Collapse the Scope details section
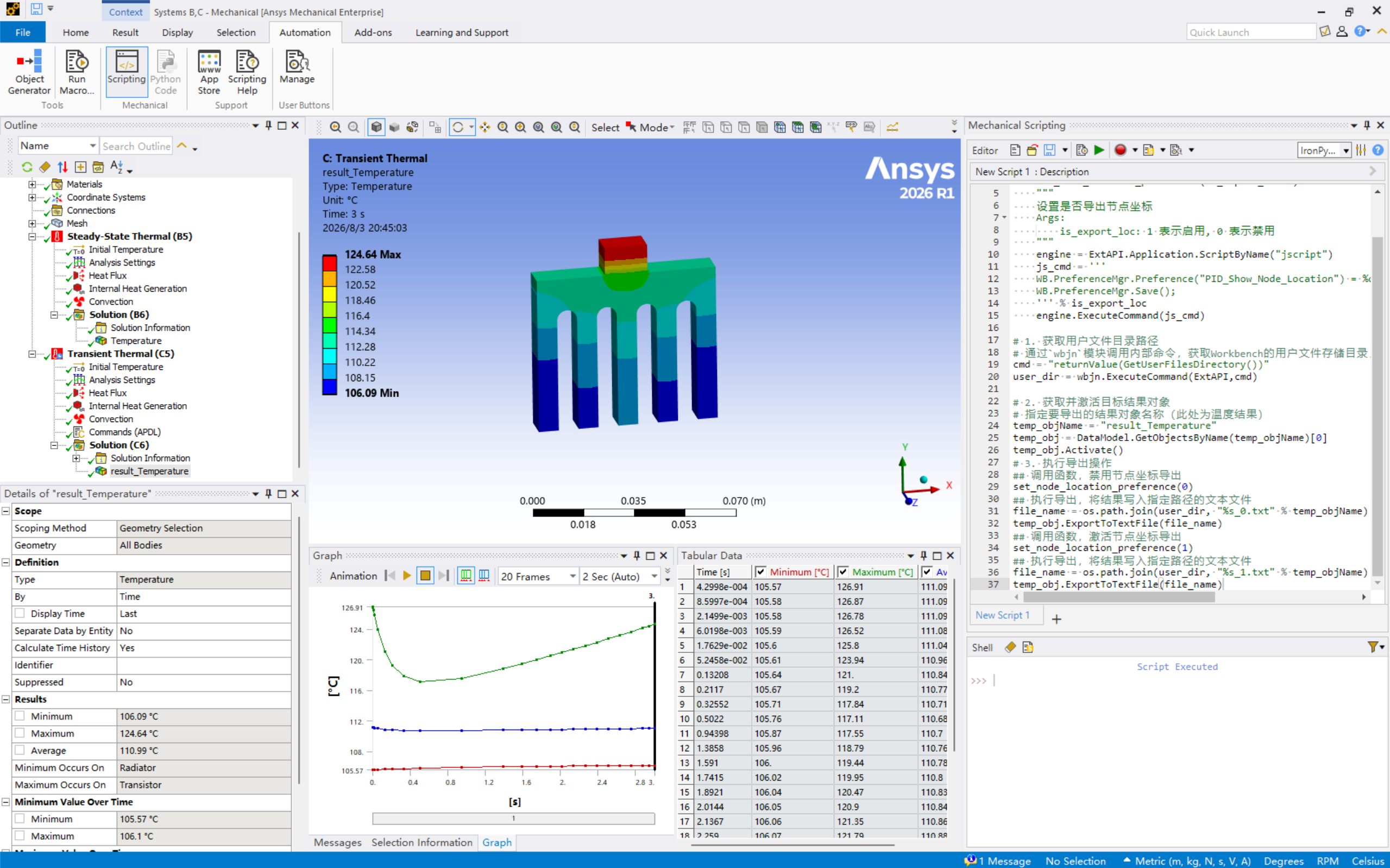1390x868 pixels. 6,511
